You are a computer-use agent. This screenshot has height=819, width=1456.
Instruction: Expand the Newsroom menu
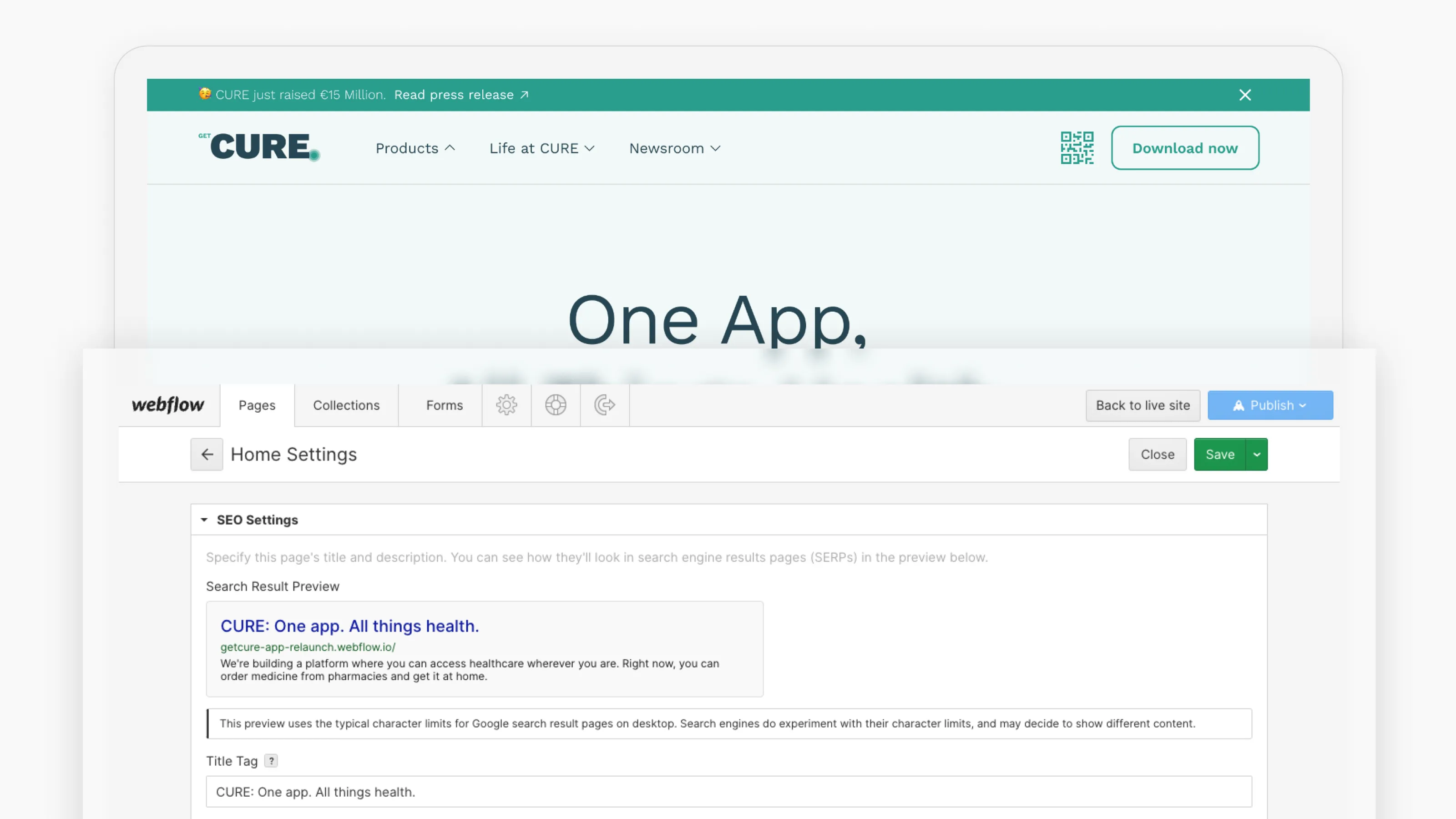[x=675, y=148]
